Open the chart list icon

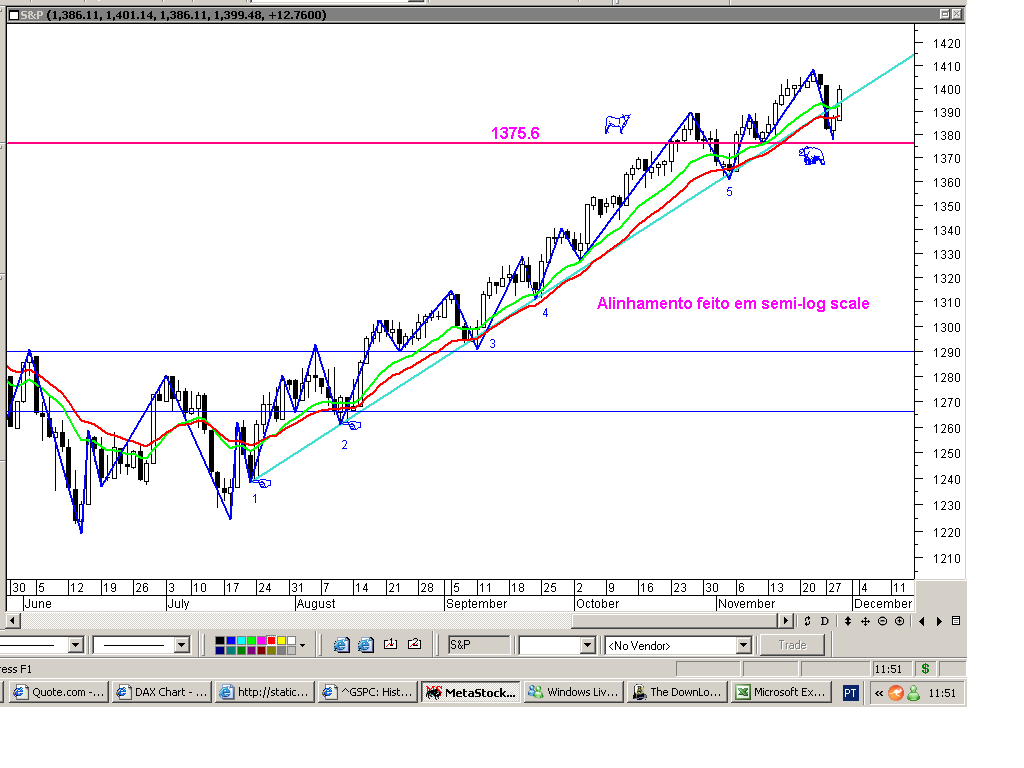pos(956,621)
